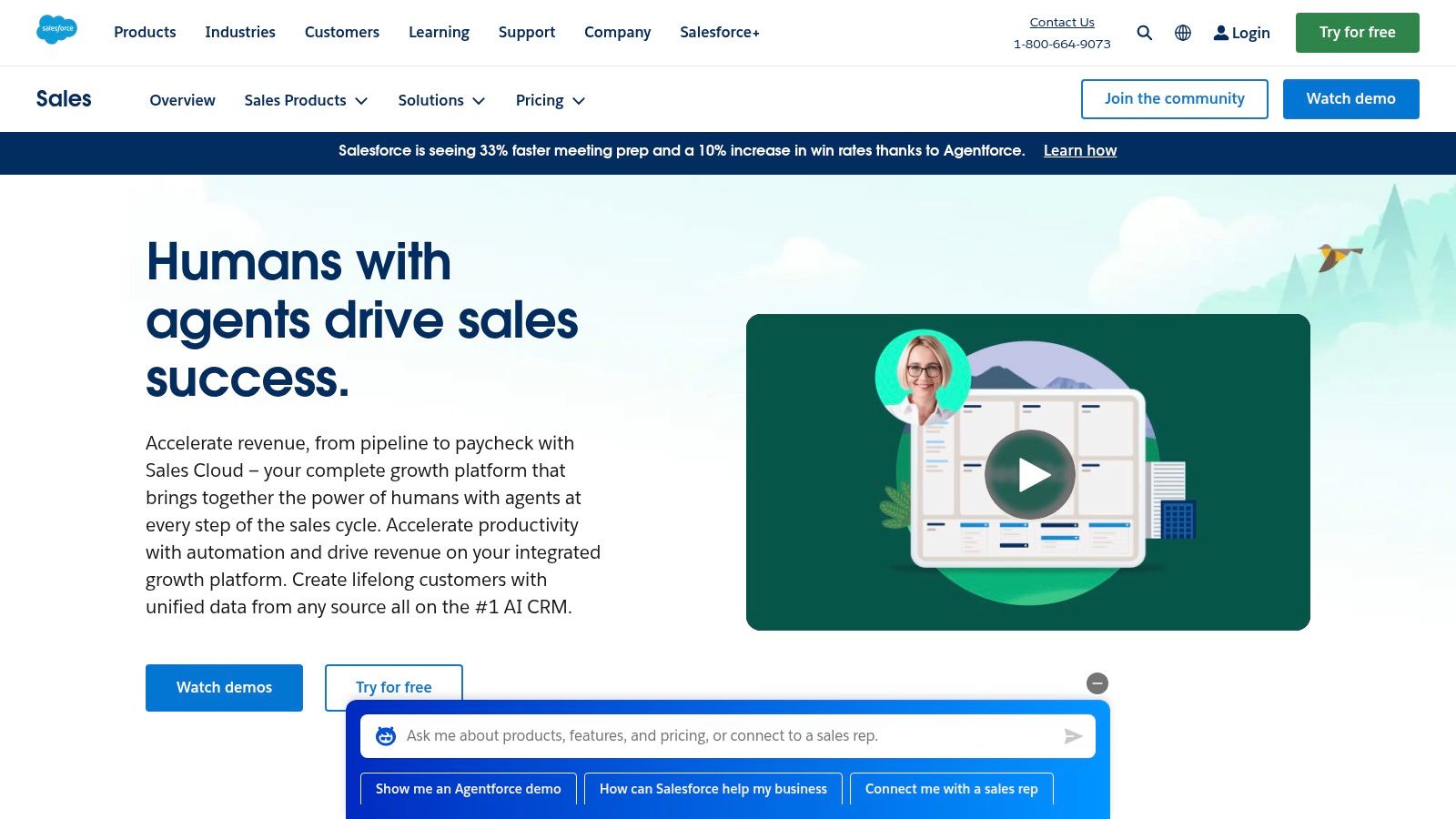Open the Learning menu

pos(439,32)
